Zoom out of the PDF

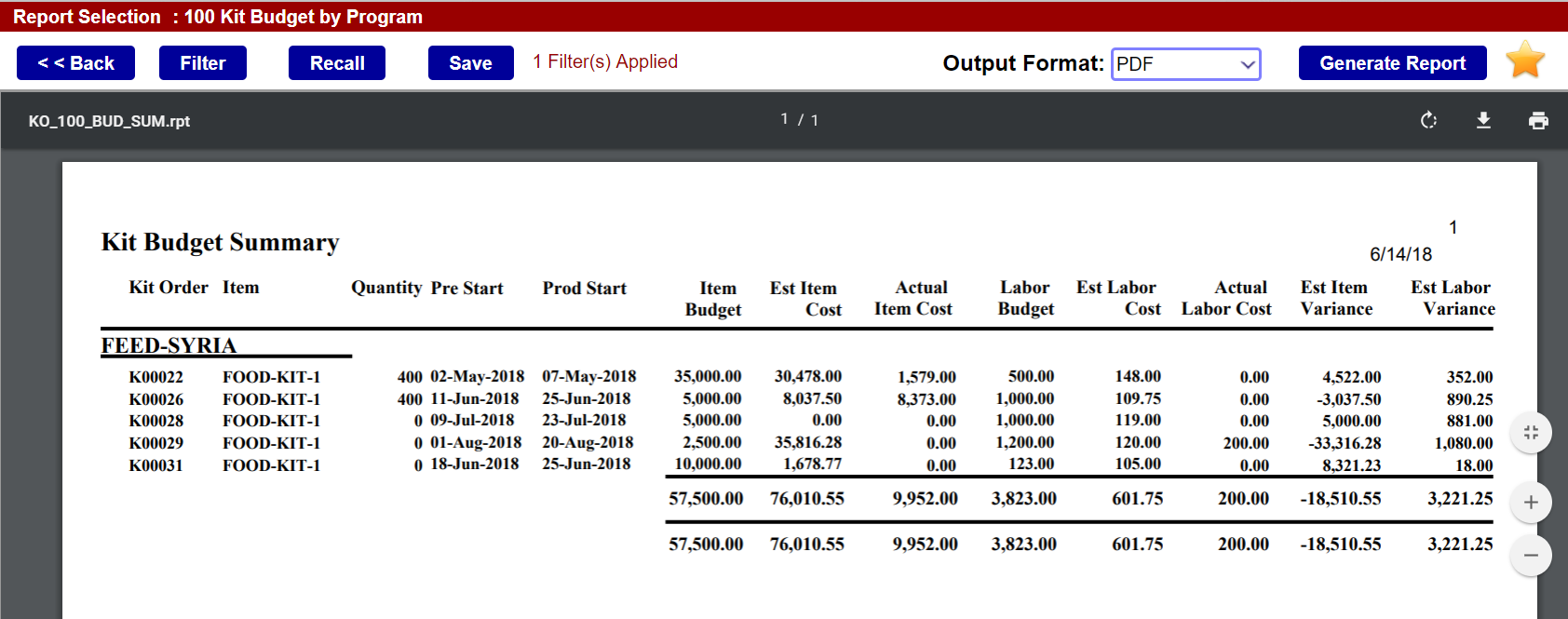pos(1531,556)
